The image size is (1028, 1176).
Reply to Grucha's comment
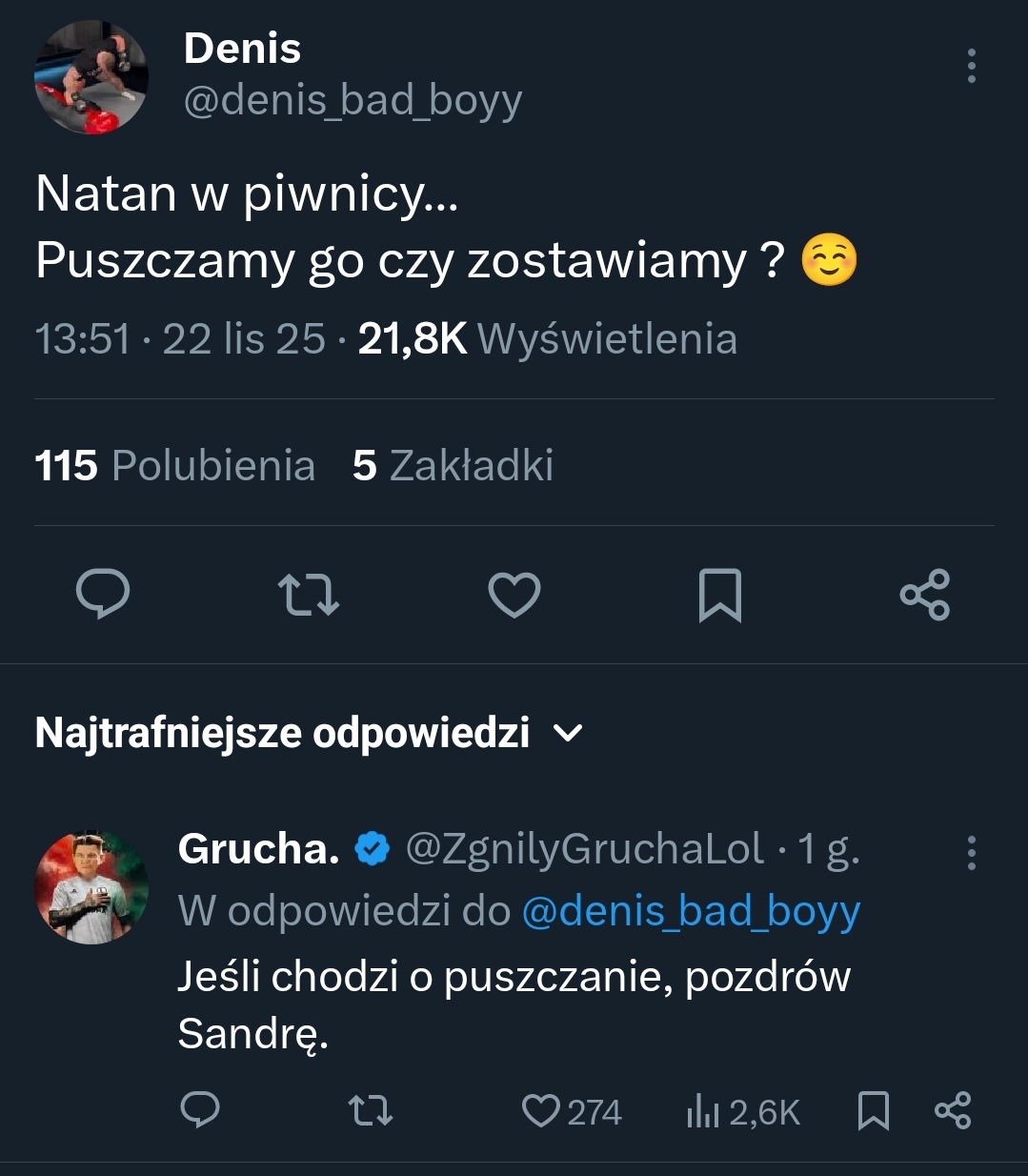pos(200,1110)
